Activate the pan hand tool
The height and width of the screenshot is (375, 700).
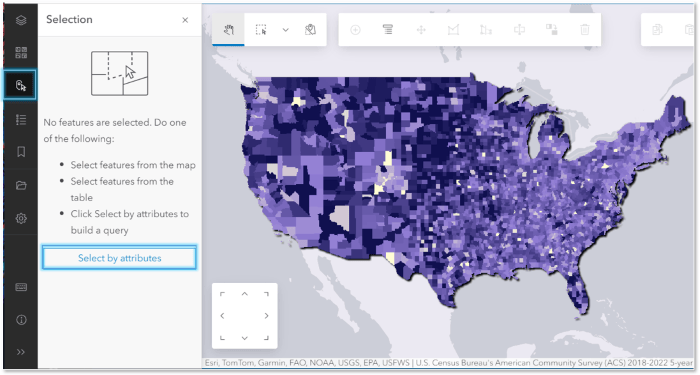point(229,30)
